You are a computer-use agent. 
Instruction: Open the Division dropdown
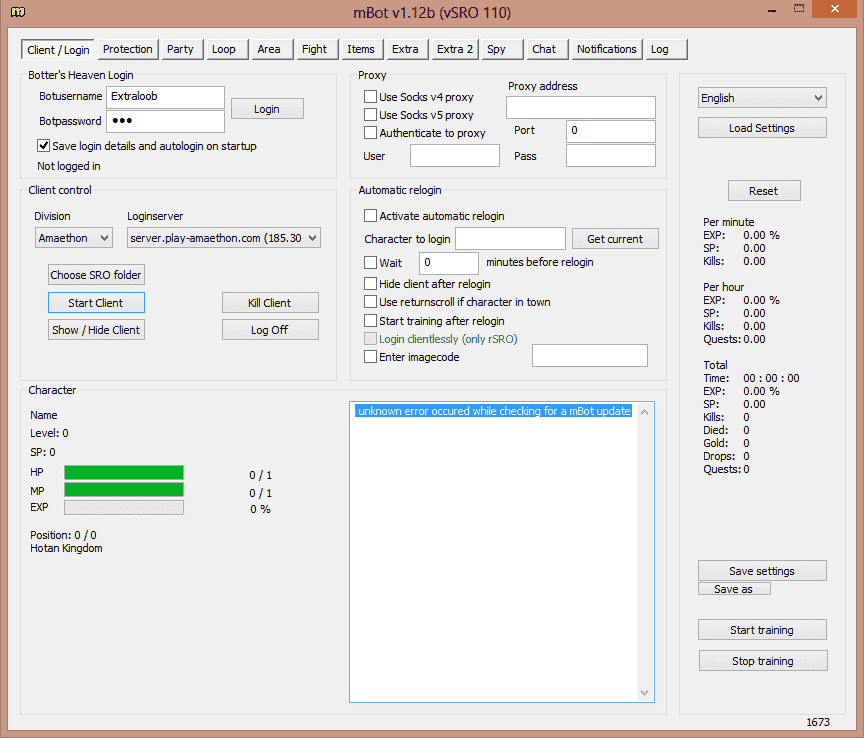tap(74, 238)
